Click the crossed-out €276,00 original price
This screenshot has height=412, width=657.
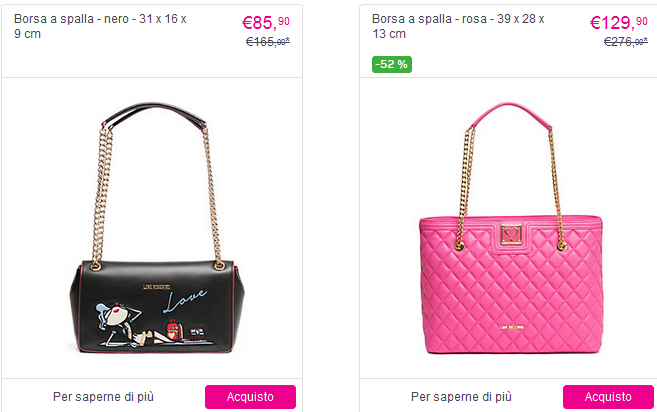pyautogui.click(x=626, y=41)
